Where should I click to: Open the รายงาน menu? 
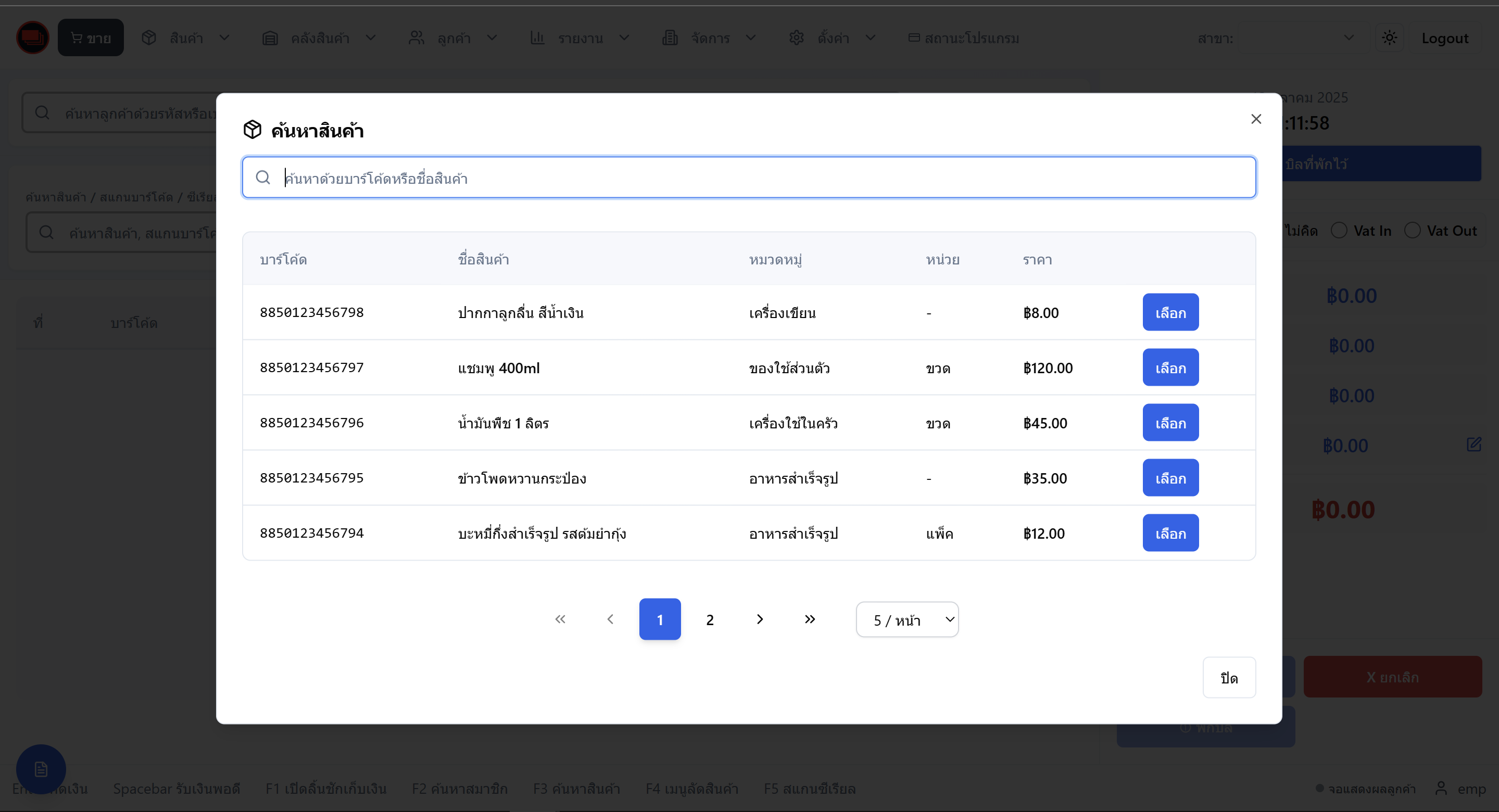coord(580,38)
